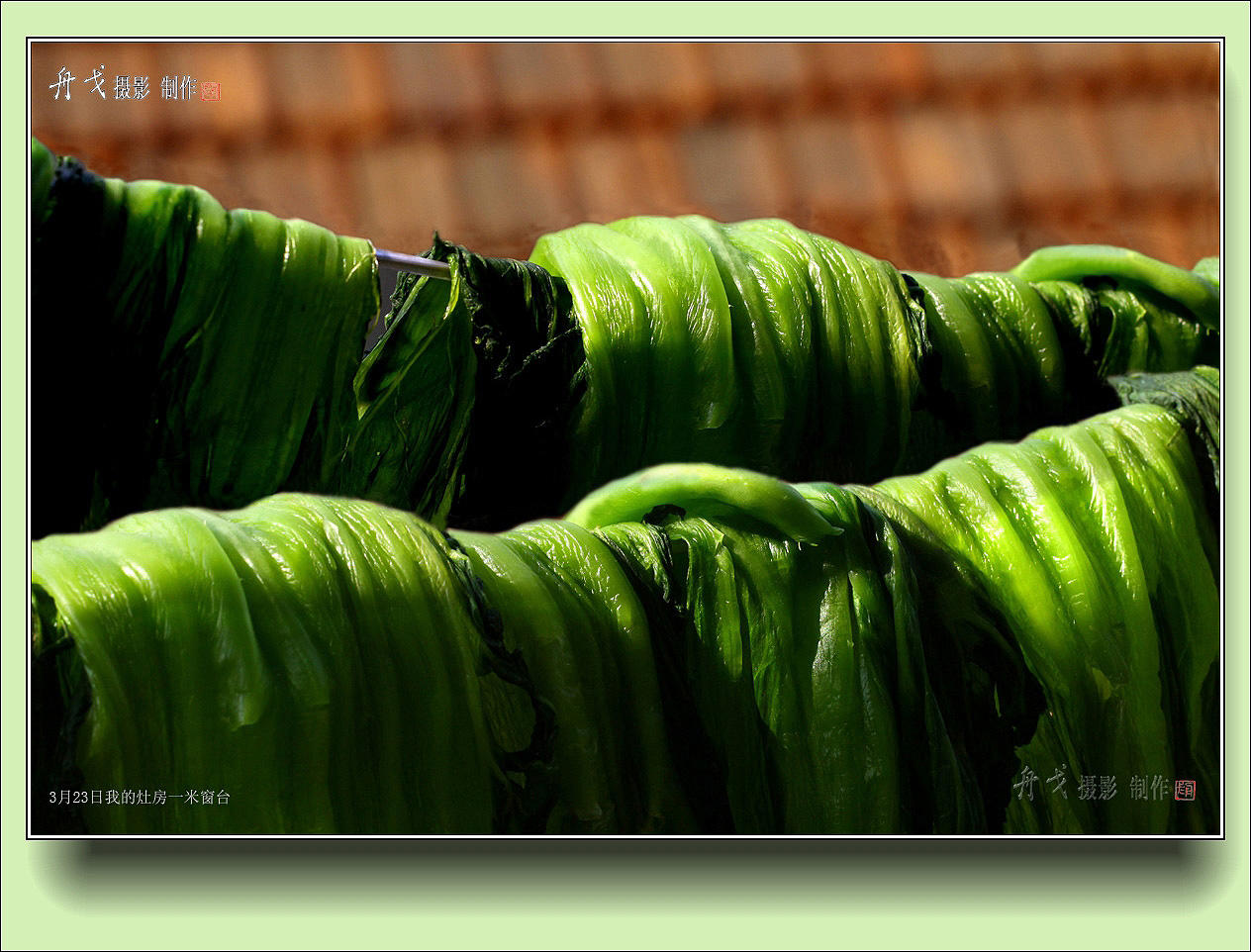The image size is (1251, 952).
Task: Click the red seal stamp in bottom-right watermark
Action: [x=1185, y=789]
